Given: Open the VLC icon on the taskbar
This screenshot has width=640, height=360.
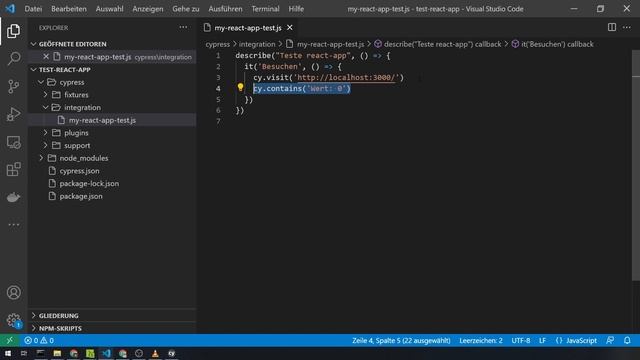Looking at the screenshot, I should pyautogui.click(x=155, y=353).
